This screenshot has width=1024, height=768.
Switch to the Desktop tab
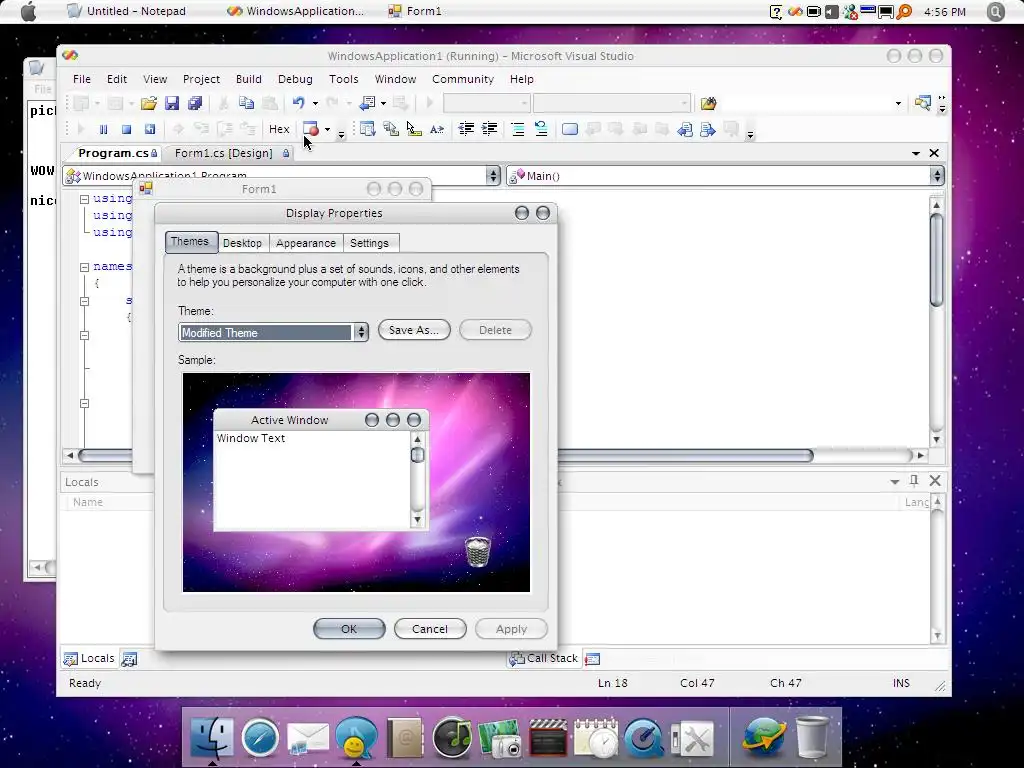pyautogui.click(x=242, y=243)
